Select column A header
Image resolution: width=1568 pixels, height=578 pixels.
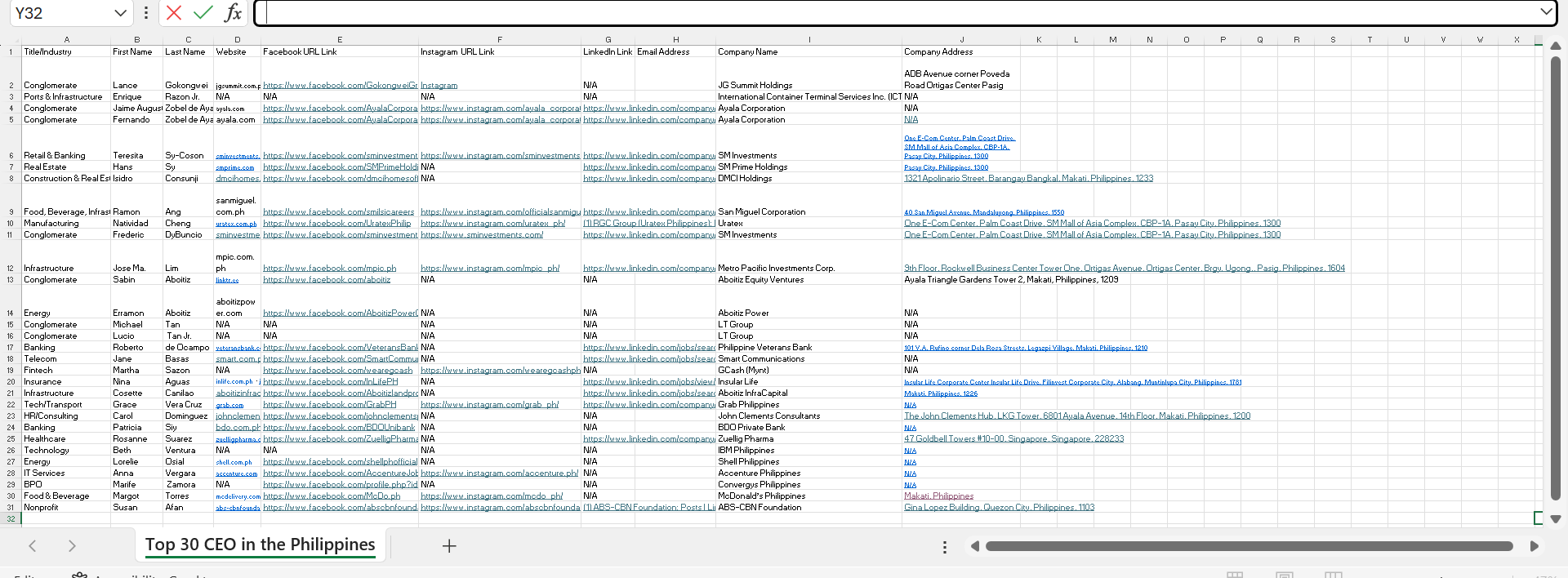point(67,39)
